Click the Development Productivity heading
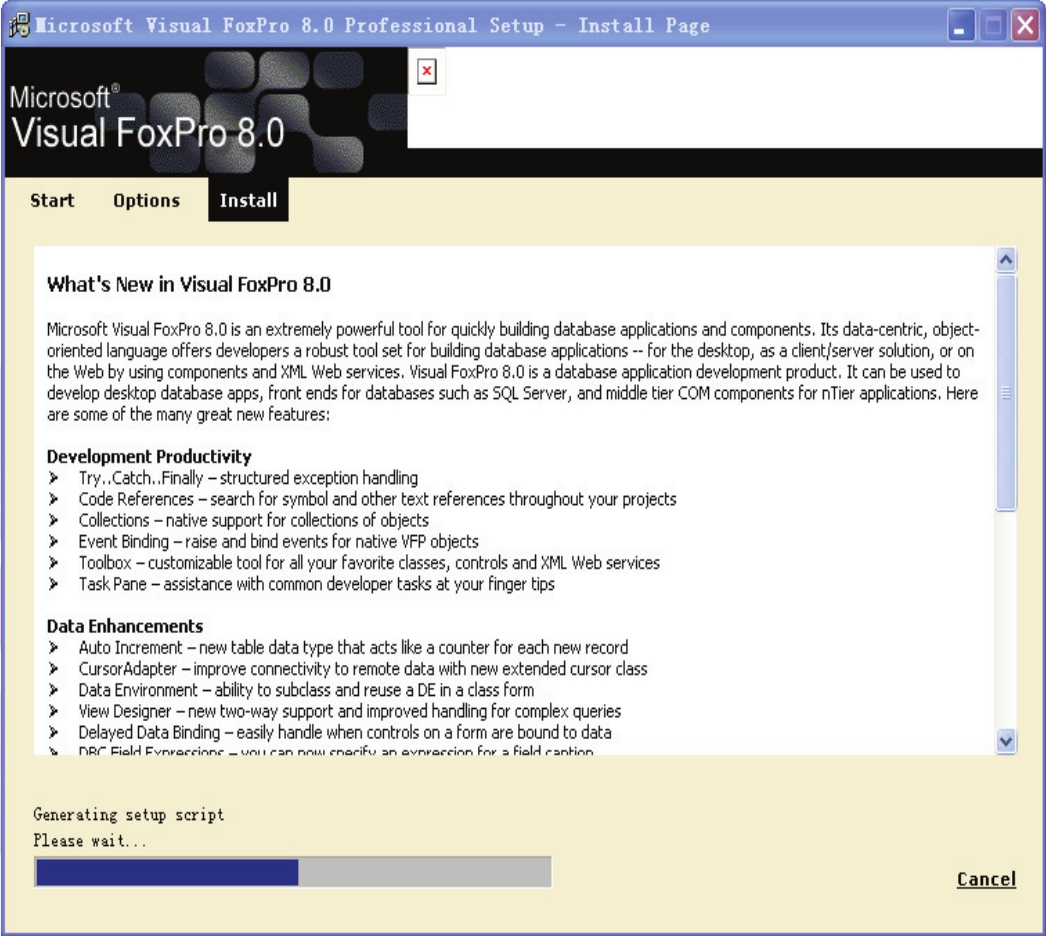This screenshot has height=936, width=1046. point(149,456)
